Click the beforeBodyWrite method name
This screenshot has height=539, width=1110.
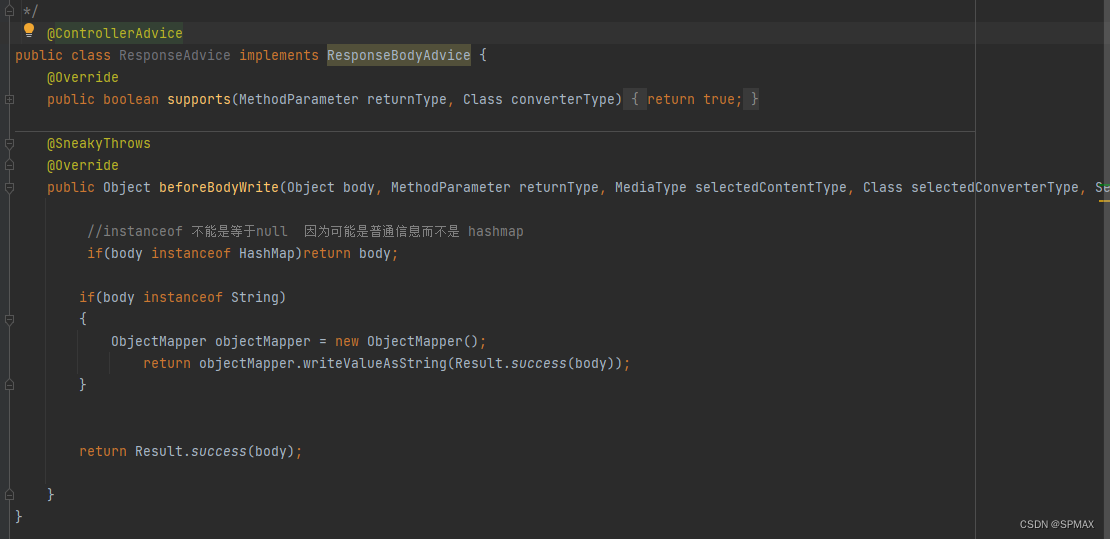[219, 188]
